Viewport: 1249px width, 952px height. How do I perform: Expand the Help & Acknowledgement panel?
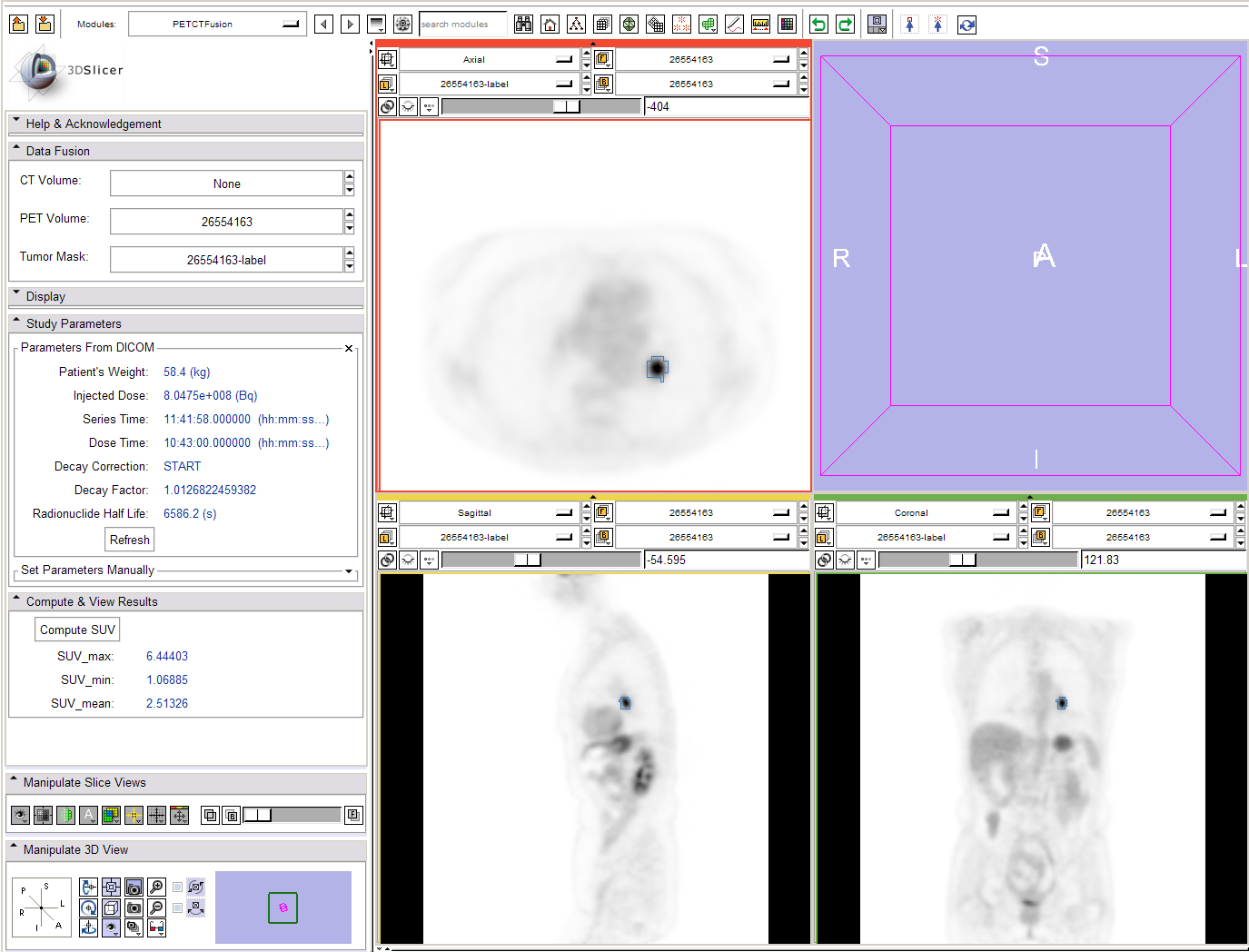(x=93, y=124)
